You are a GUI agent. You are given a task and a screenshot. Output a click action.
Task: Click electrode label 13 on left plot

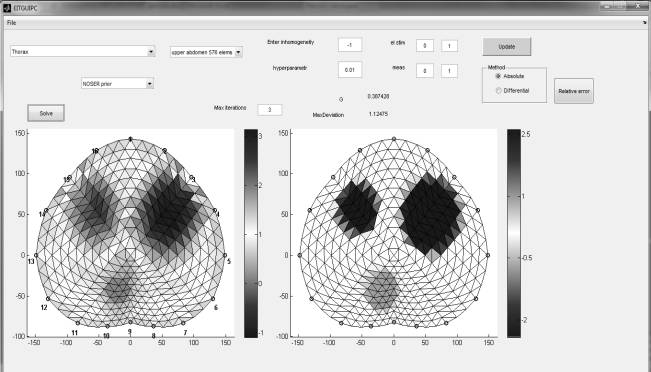tap(31, 262)
